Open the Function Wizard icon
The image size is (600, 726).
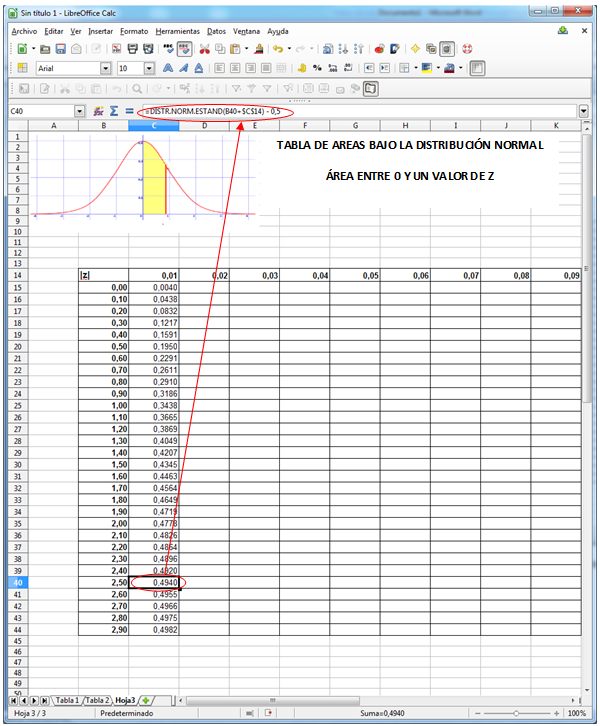coord(98,111)
